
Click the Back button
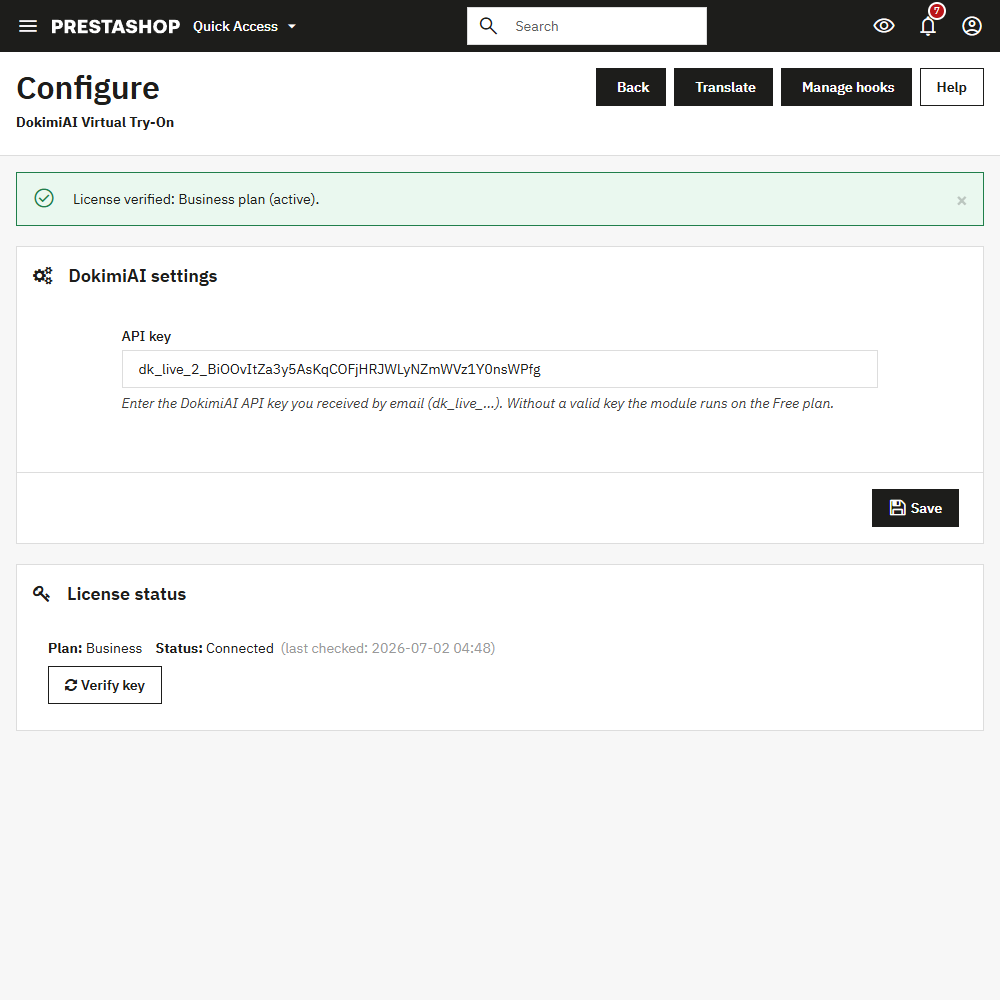click(x=631, y=87)
